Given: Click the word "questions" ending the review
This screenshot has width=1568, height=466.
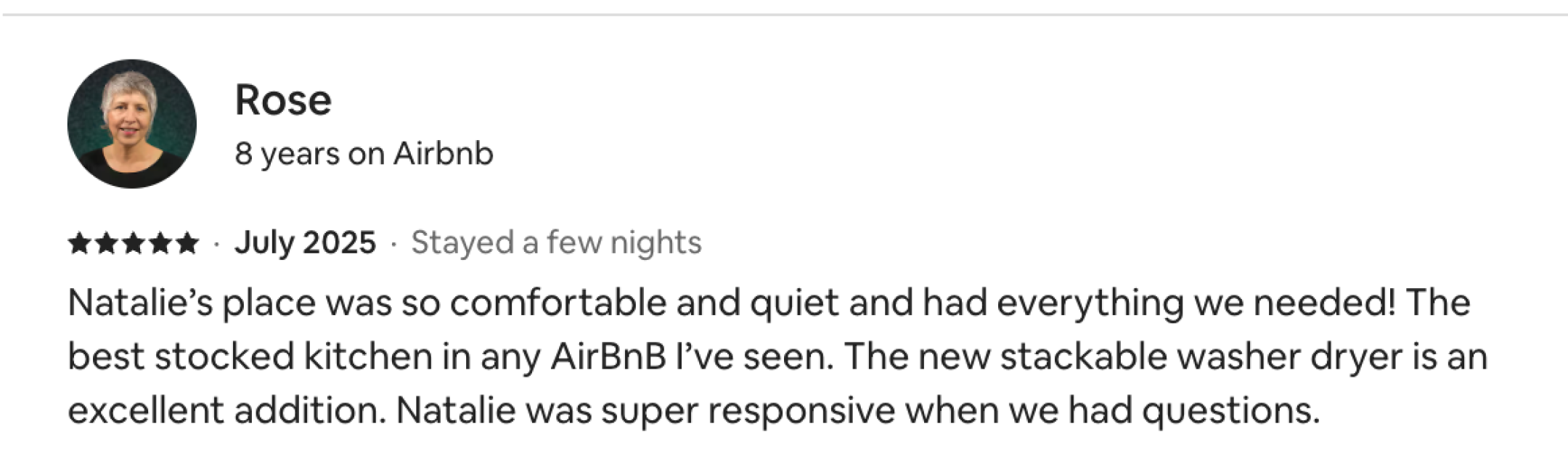Looking at the screenshot, I should 1230,412.
